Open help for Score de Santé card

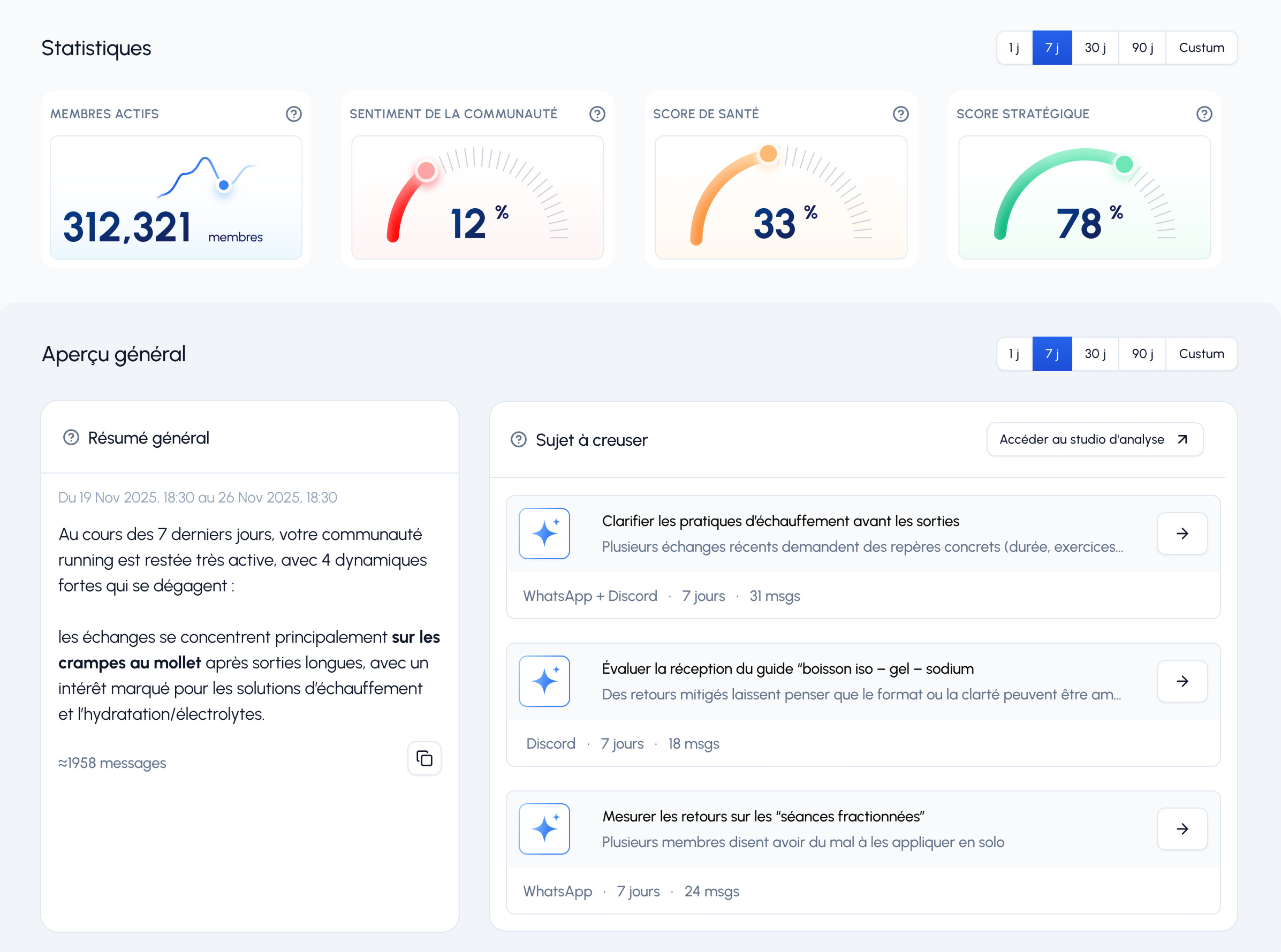point(900,113)
